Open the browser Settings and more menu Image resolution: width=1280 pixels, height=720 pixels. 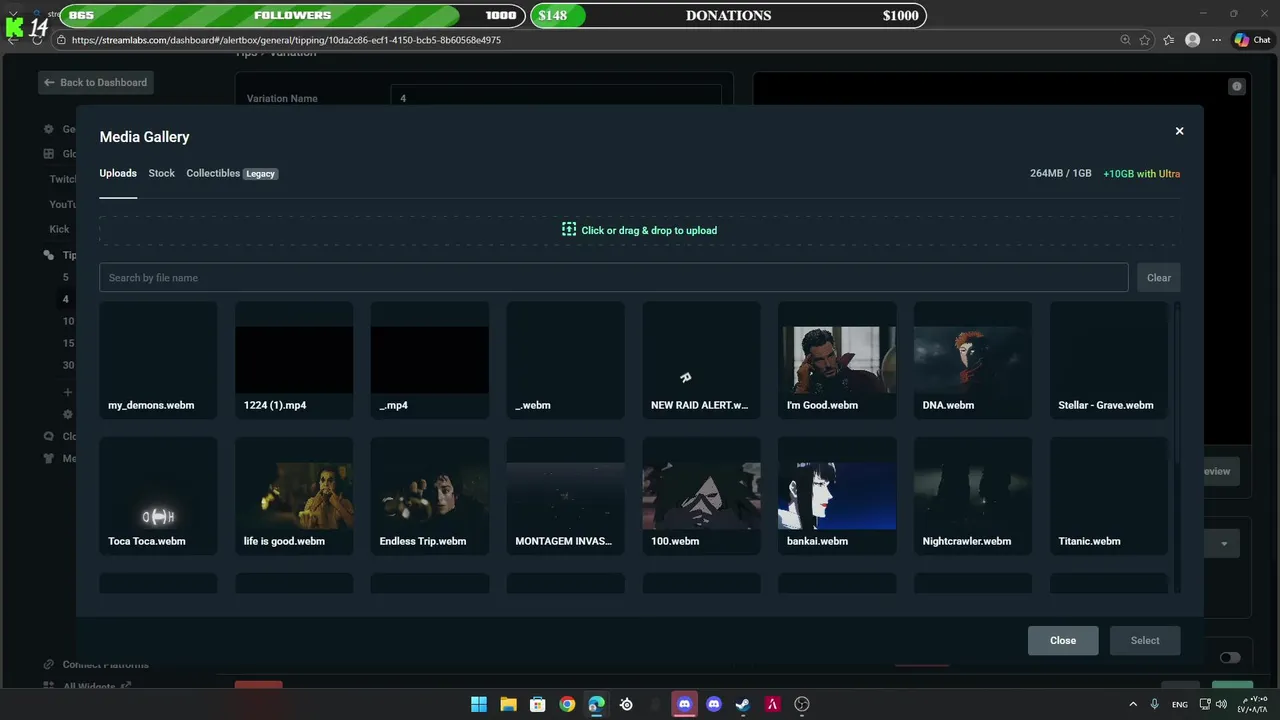(1215, 40)
